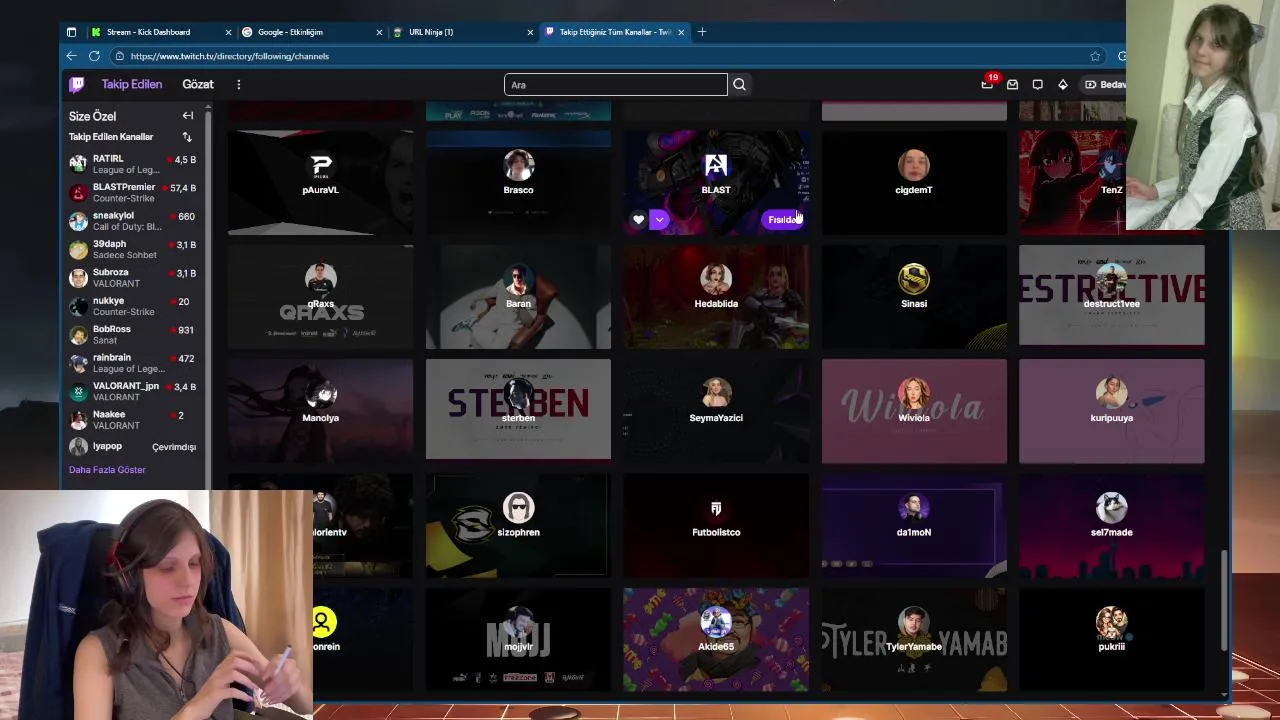This screenshot has width=1280, height=720.
Task: Click the Twitch home logo icon
Action: [x=77, y=85]
